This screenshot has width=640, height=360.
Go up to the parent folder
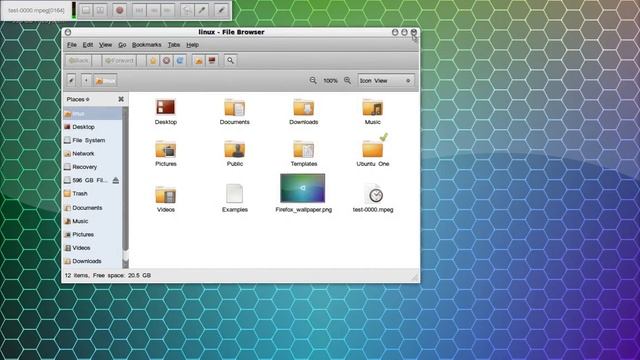(153, 60)
